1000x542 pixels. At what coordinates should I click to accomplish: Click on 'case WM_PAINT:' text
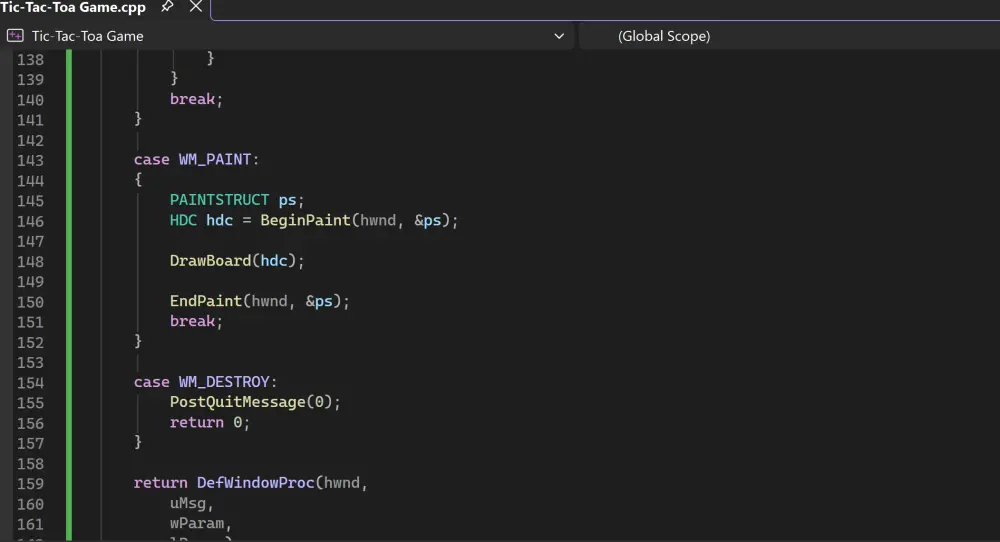pos(196,159)
